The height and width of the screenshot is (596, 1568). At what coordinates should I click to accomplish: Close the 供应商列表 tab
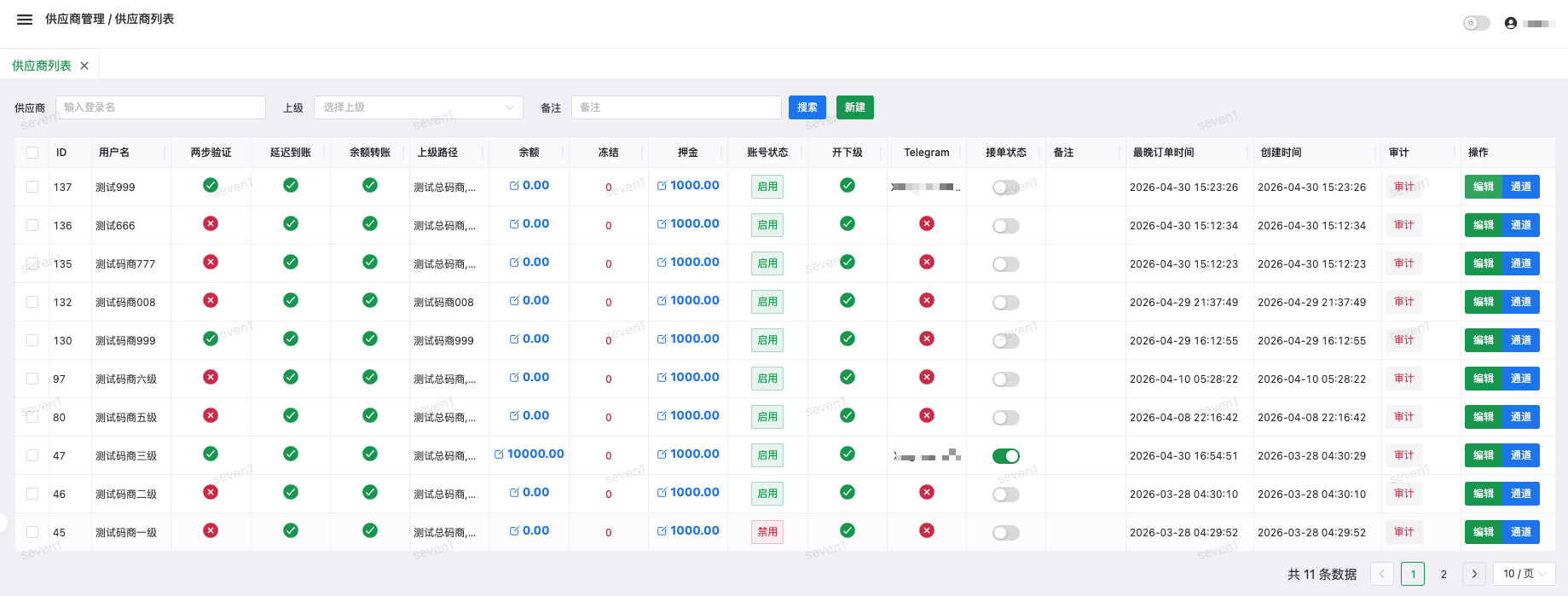tap(84, 66)
